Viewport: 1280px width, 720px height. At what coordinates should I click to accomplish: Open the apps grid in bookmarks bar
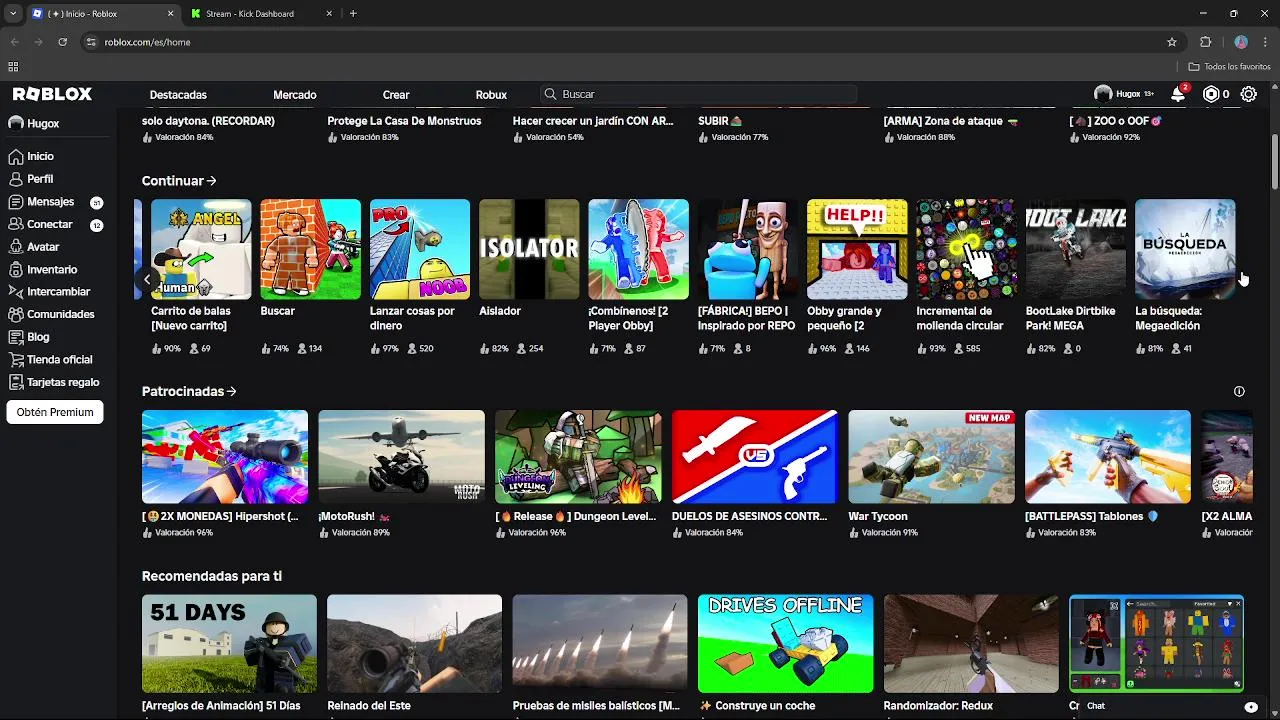(13, 67)
